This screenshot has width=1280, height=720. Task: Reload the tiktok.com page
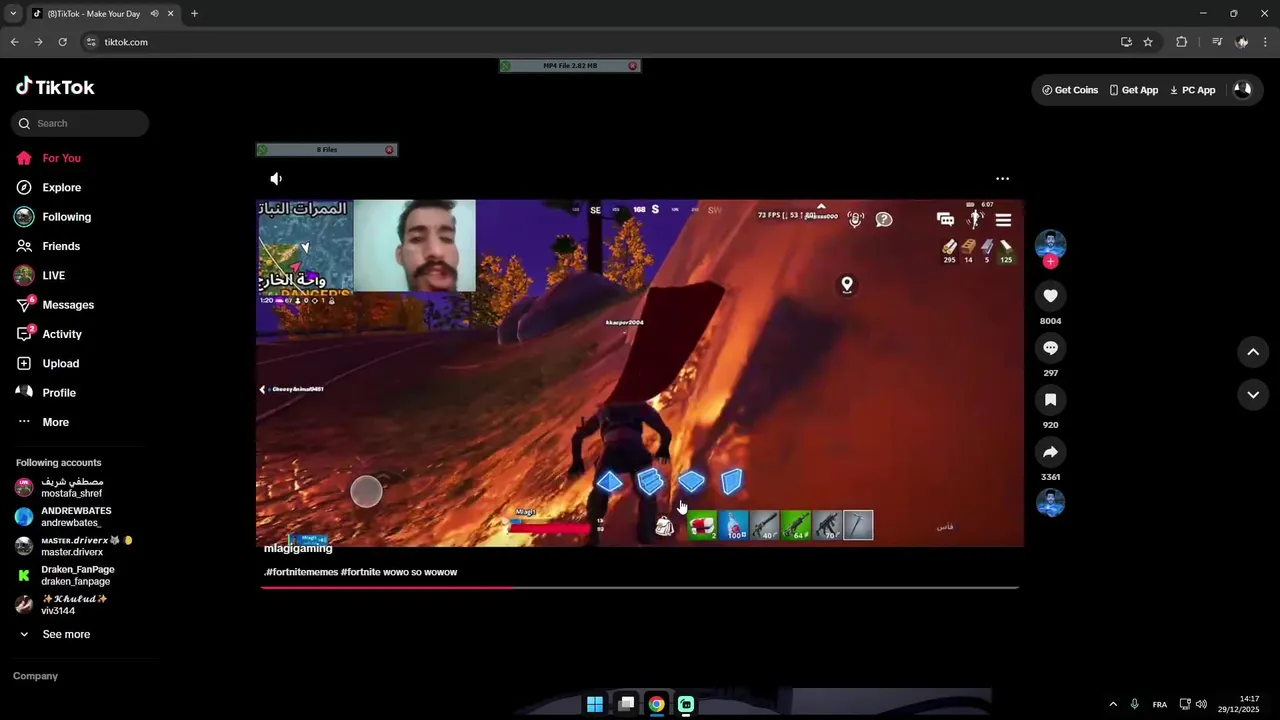[62, 42]
